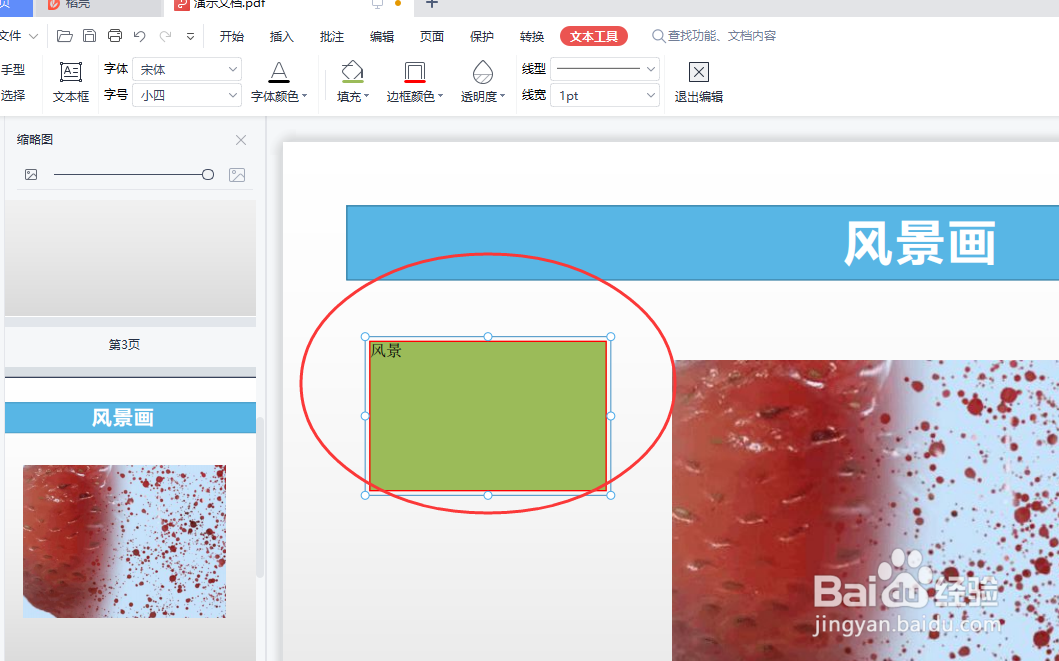Image resolution: width=1059 pixels, height=661 pixels.
Task: Click the thumbnail zoom slider handle
Action: (208, 175)
